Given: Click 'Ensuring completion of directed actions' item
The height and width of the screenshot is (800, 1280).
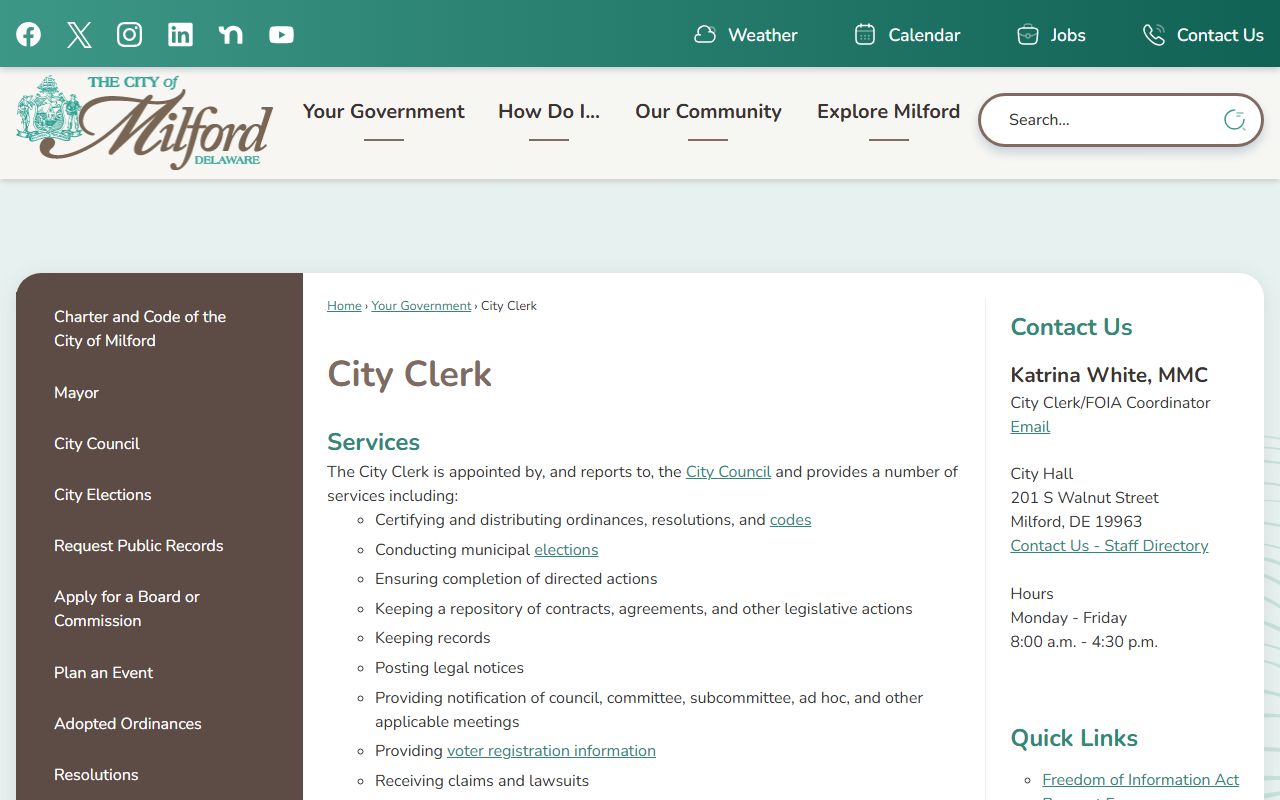Looking at the screenshot, I should [516, 579].
